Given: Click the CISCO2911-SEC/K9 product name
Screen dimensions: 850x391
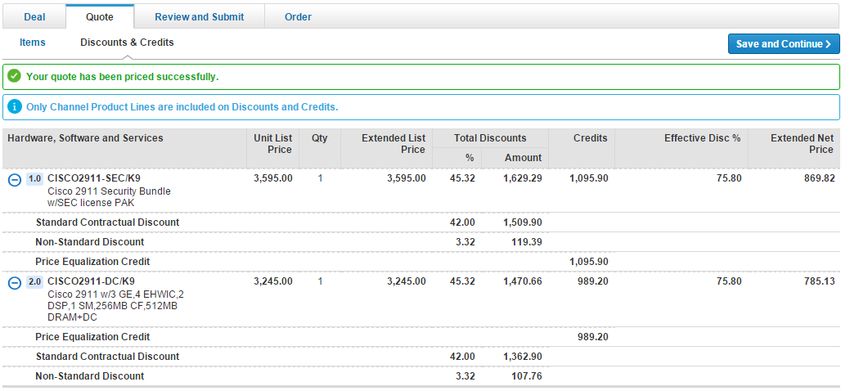Looking at the screenshot, I should 94,178.
